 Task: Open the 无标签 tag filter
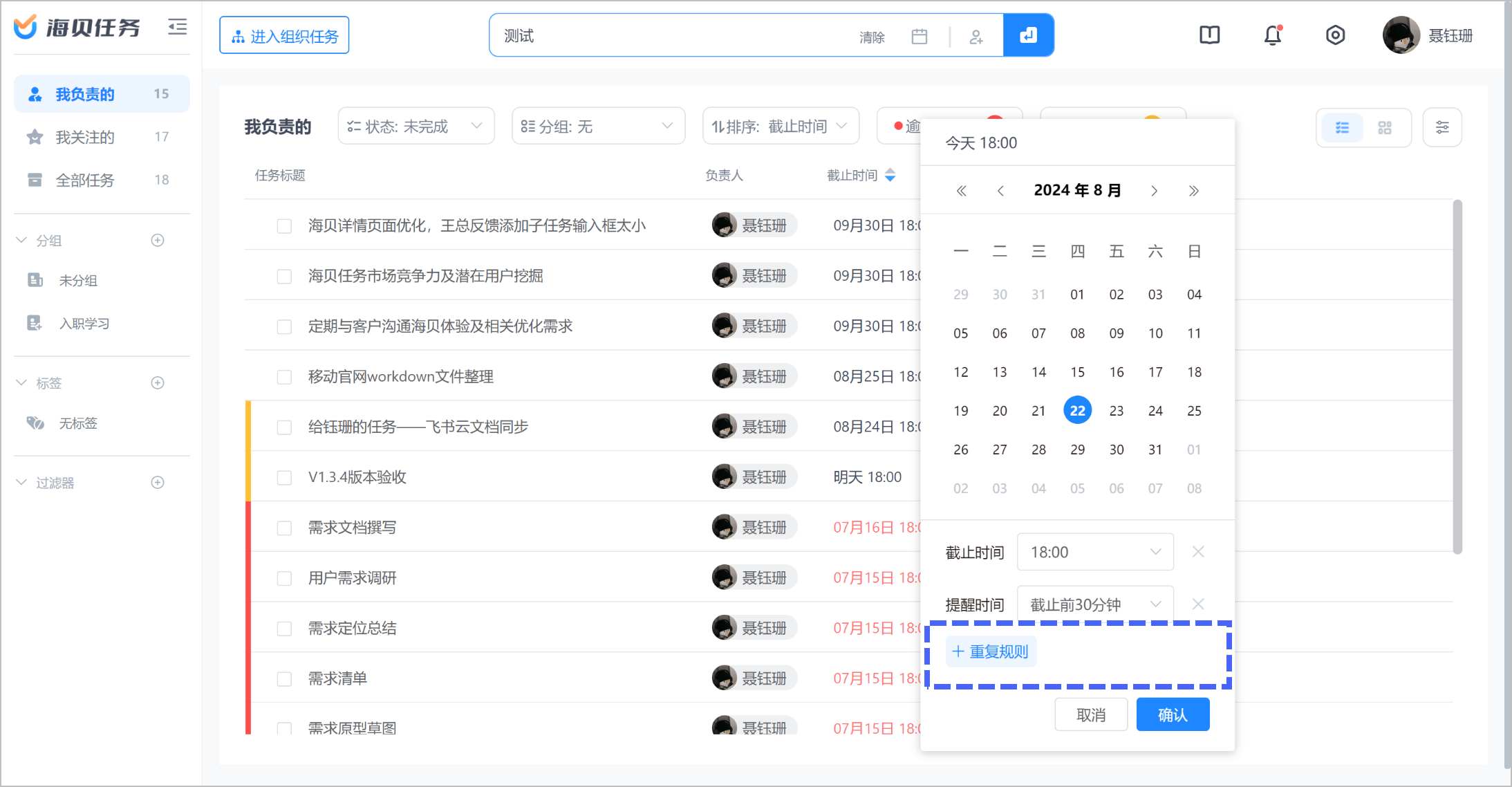click(78, 423)
